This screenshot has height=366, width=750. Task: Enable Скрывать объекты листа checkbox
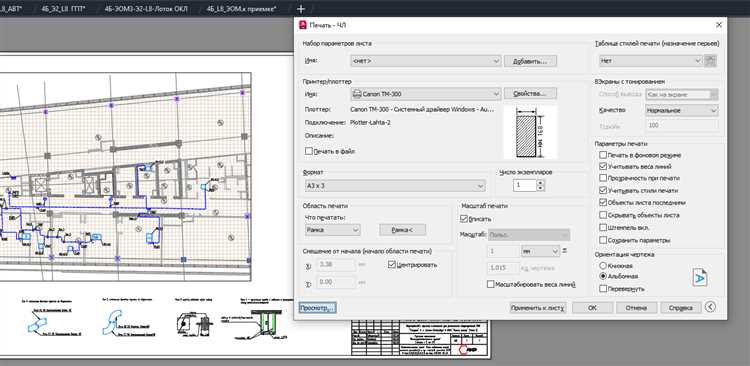[x=603, y=215]
